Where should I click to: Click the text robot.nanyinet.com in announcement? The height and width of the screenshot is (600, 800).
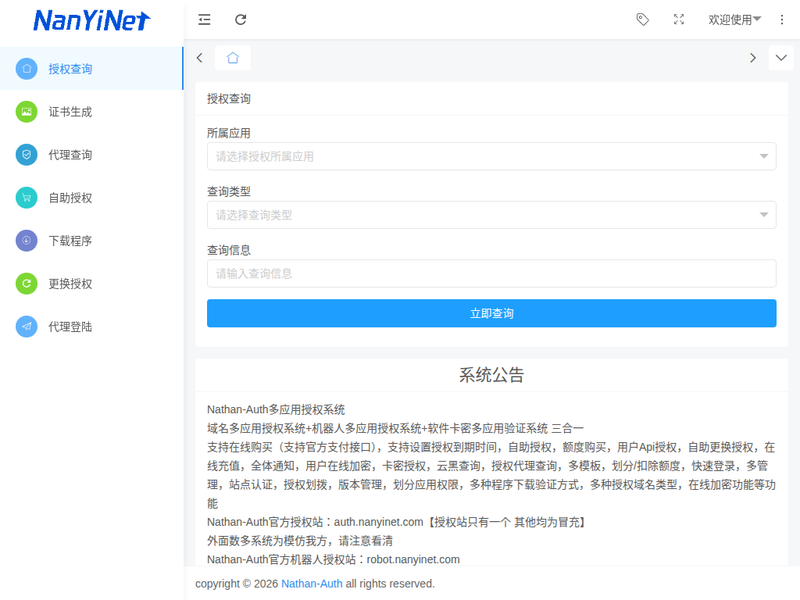pos(413,560)
